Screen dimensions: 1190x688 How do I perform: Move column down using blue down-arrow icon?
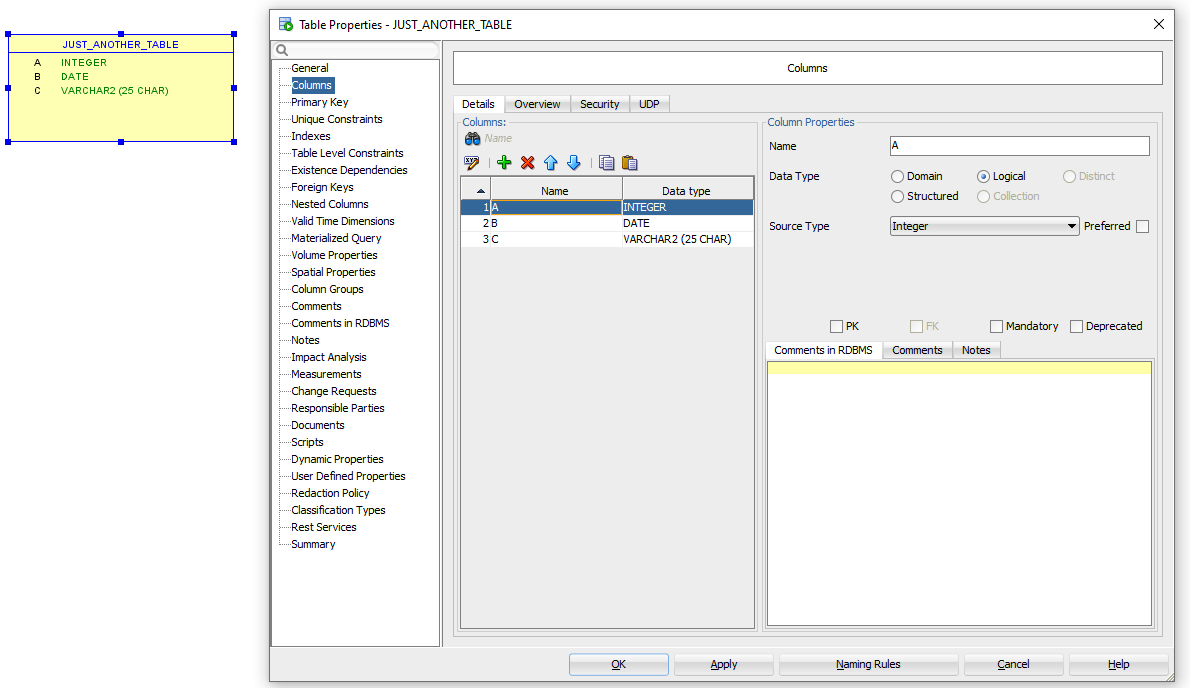point(573,162)
